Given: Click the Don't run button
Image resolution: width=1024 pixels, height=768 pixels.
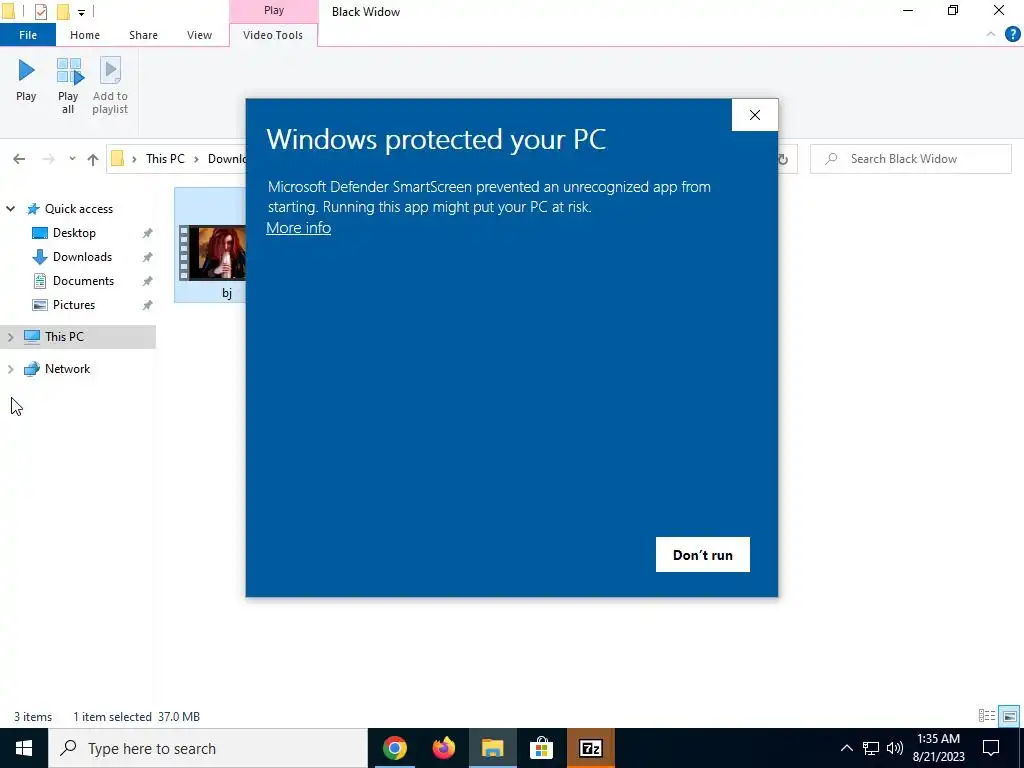Looking at the screenshot, I should (703, 554).
